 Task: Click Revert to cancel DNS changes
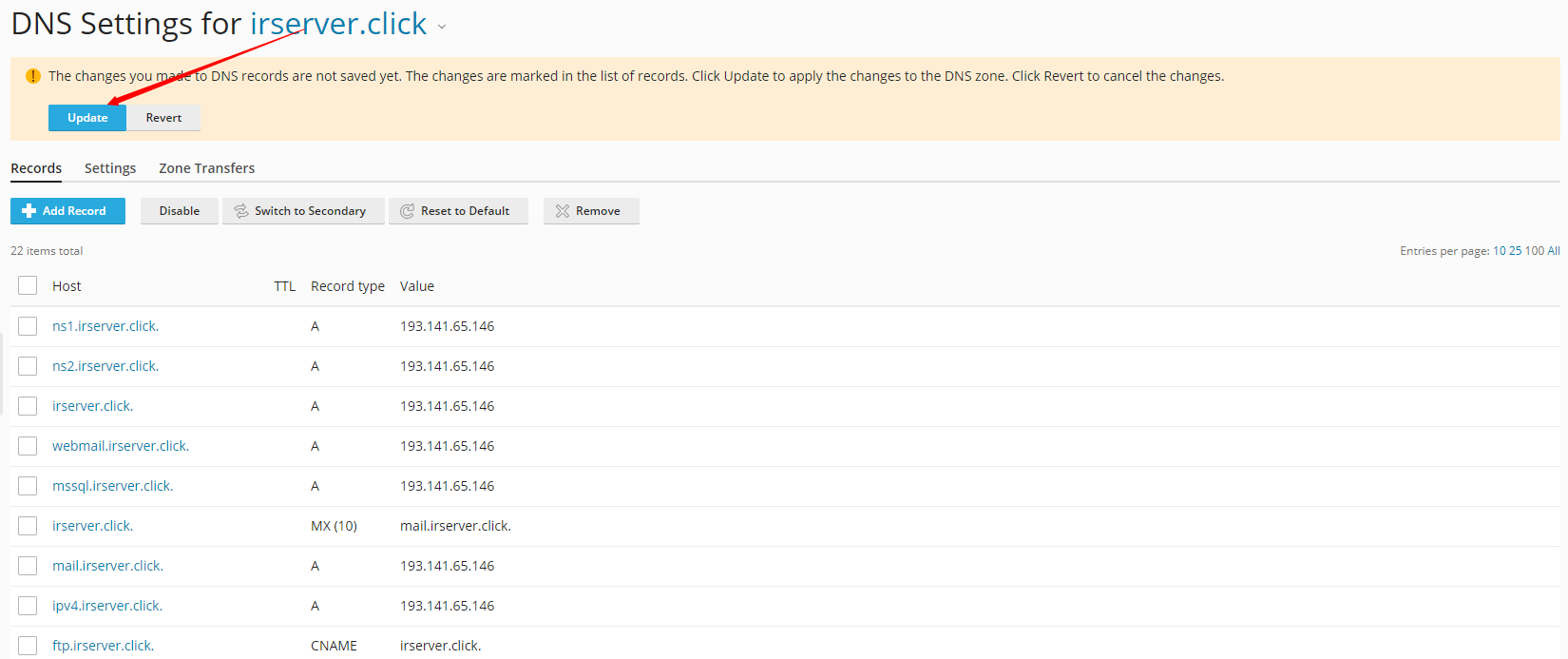point(163,118)
